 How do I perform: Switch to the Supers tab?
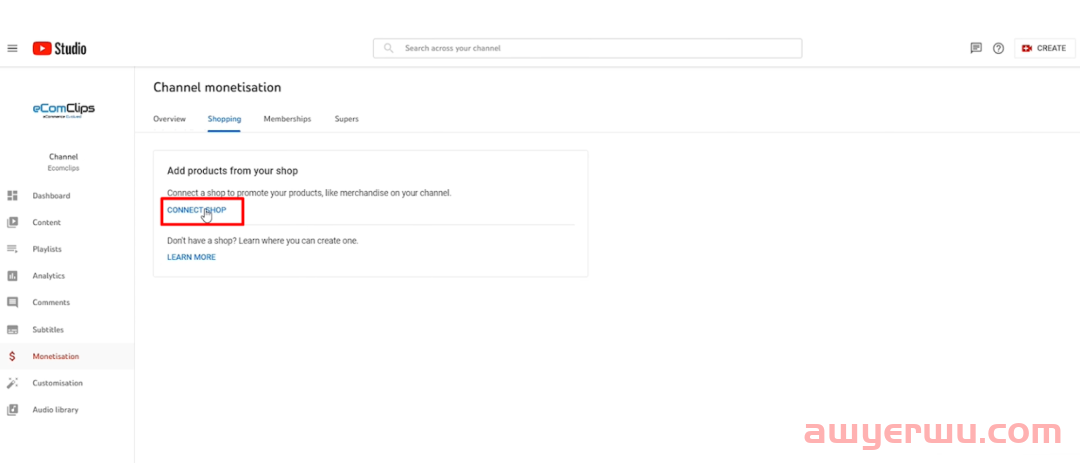(x=346, y=119)
